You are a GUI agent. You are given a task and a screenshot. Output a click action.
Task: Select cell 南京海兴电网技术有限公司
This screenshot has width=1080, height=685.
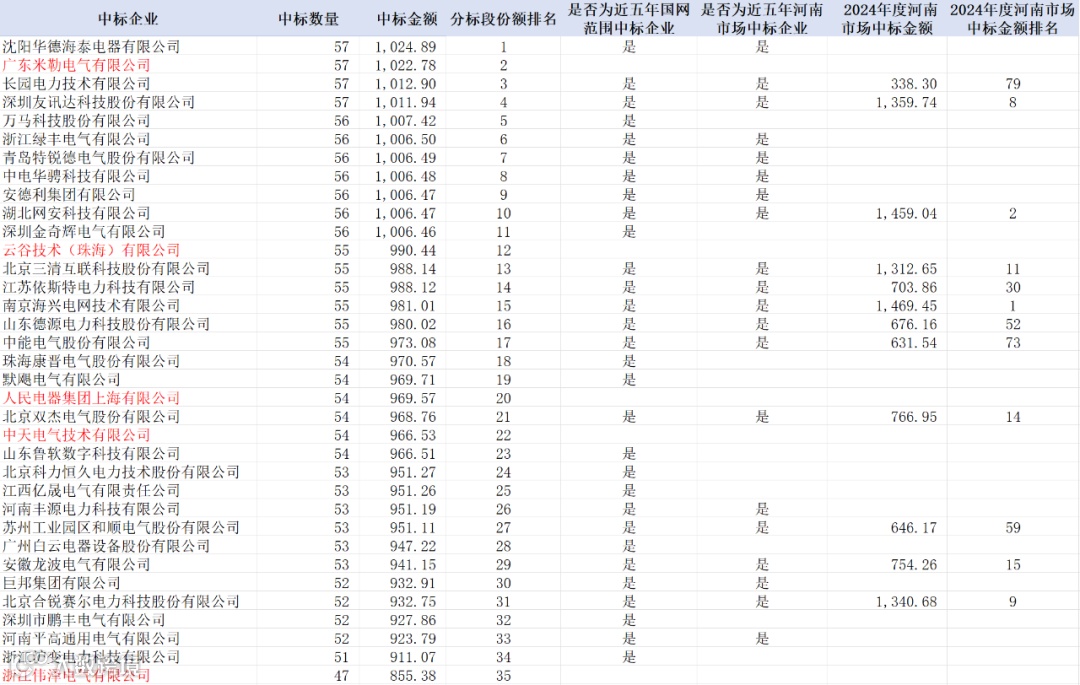92,306
